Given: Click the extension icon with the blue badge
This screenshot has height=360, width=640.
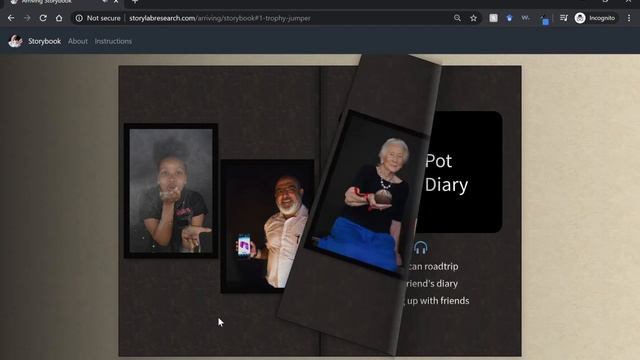Looking at the screenshot, I should coord(544,20).
